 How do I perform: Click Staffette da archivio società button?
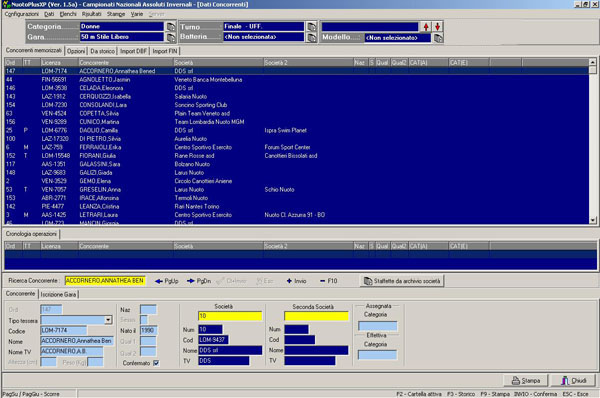[x=402, y=281]
